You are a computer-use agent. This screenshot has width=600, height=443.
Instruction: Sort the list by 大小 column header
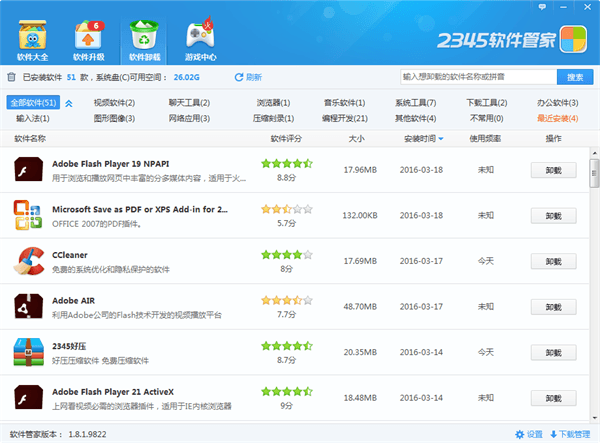pyautogui.click(x=358, y=139)
